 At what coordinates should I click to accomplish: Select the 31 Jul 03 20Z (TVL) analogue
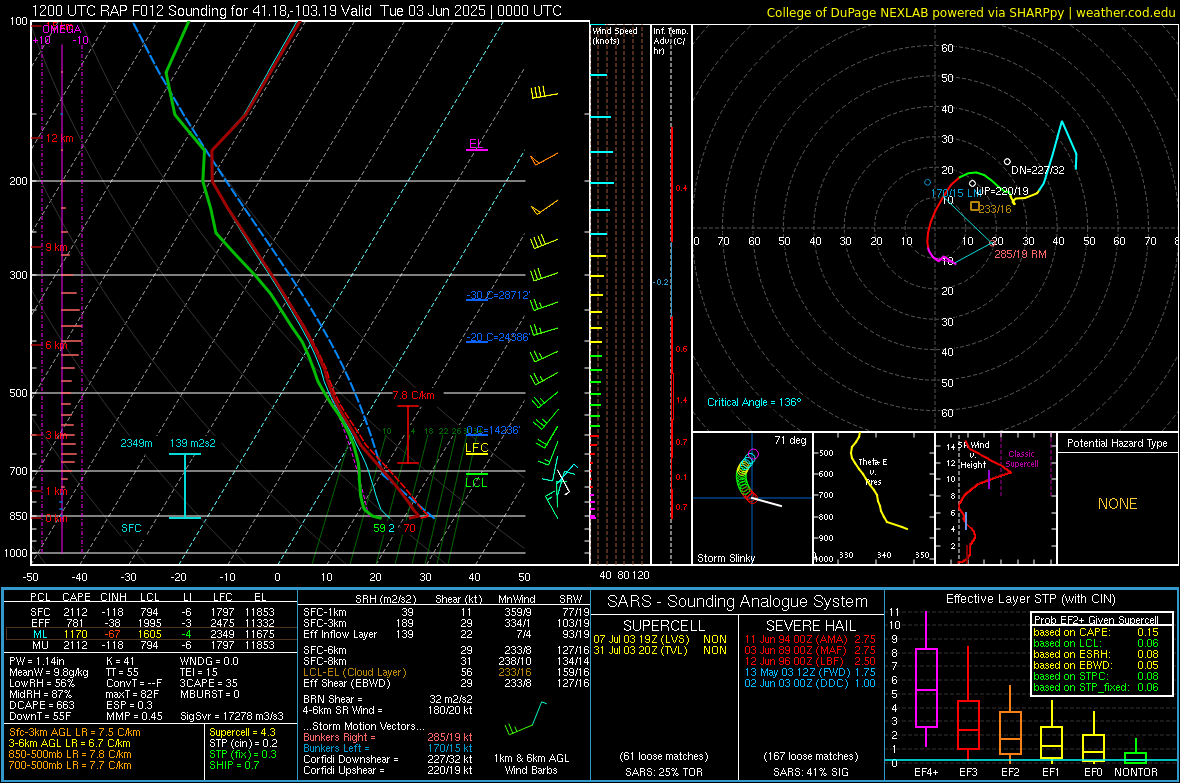coord(660,650)
